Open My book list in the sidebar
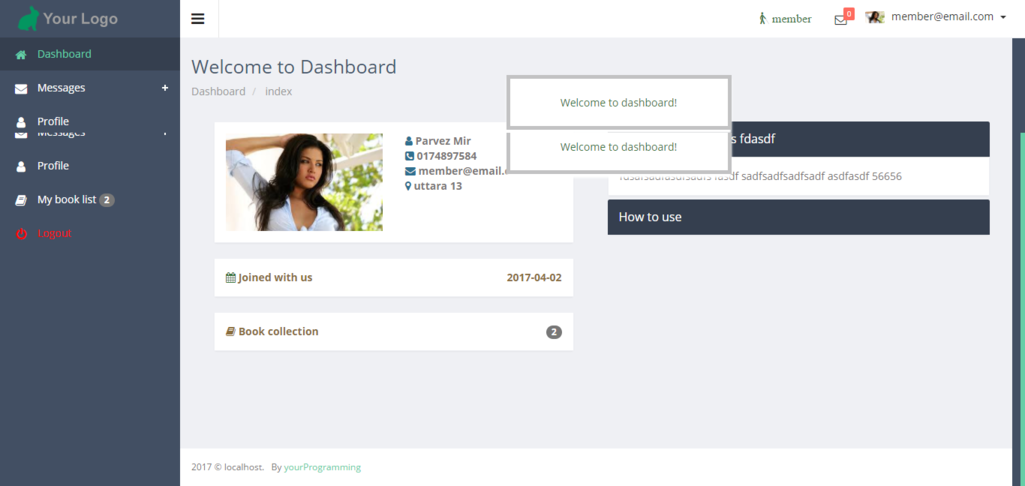The width and height of the screenshot is (1025, 486). click(66, 200)
